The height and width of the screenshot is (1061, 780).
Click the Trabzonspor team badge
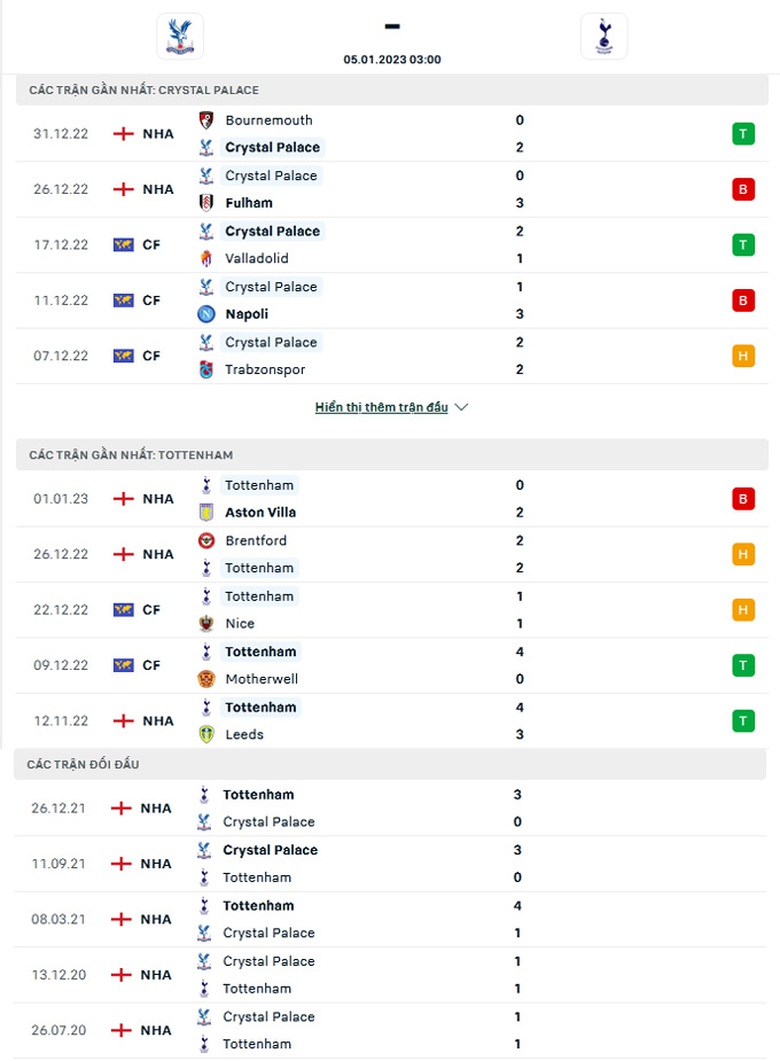(x=207, y=370)
